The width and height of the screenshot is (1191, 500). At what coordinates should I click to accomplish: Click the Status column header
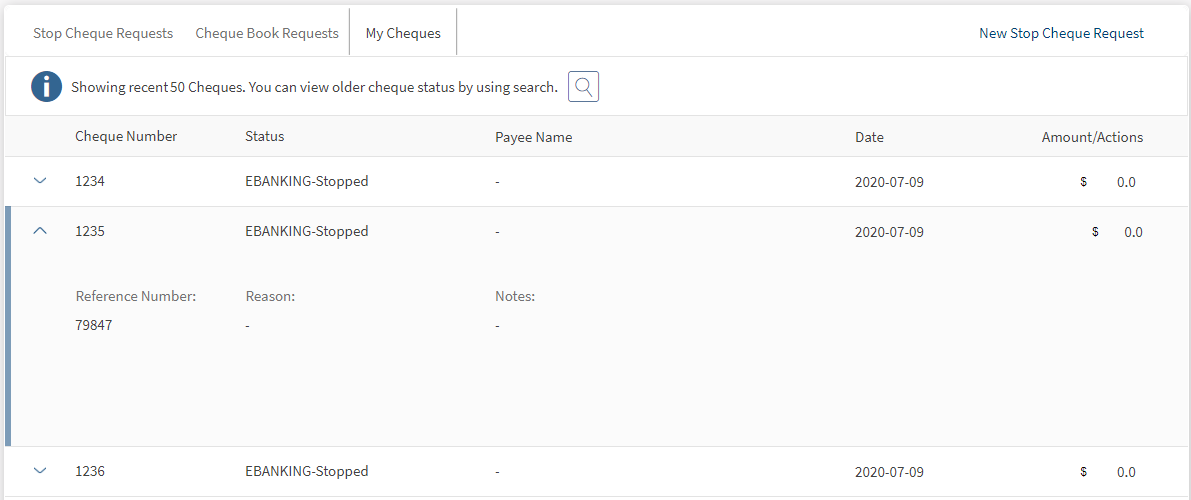[x=265, y=136]
